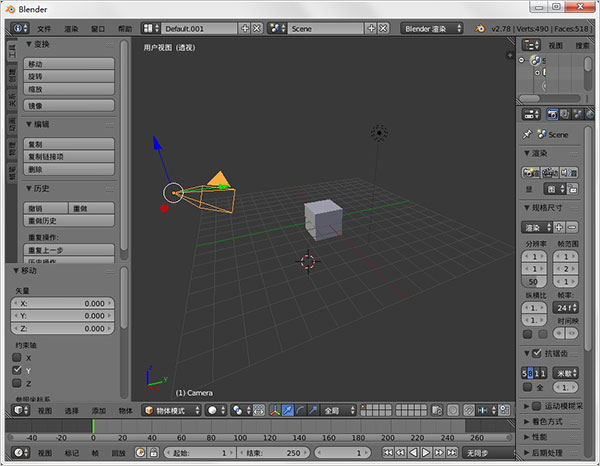The height and width of the screenshot is (466, 600).
Task: Open the 添加 menu in viewport header
Action: tap(99, 410)
